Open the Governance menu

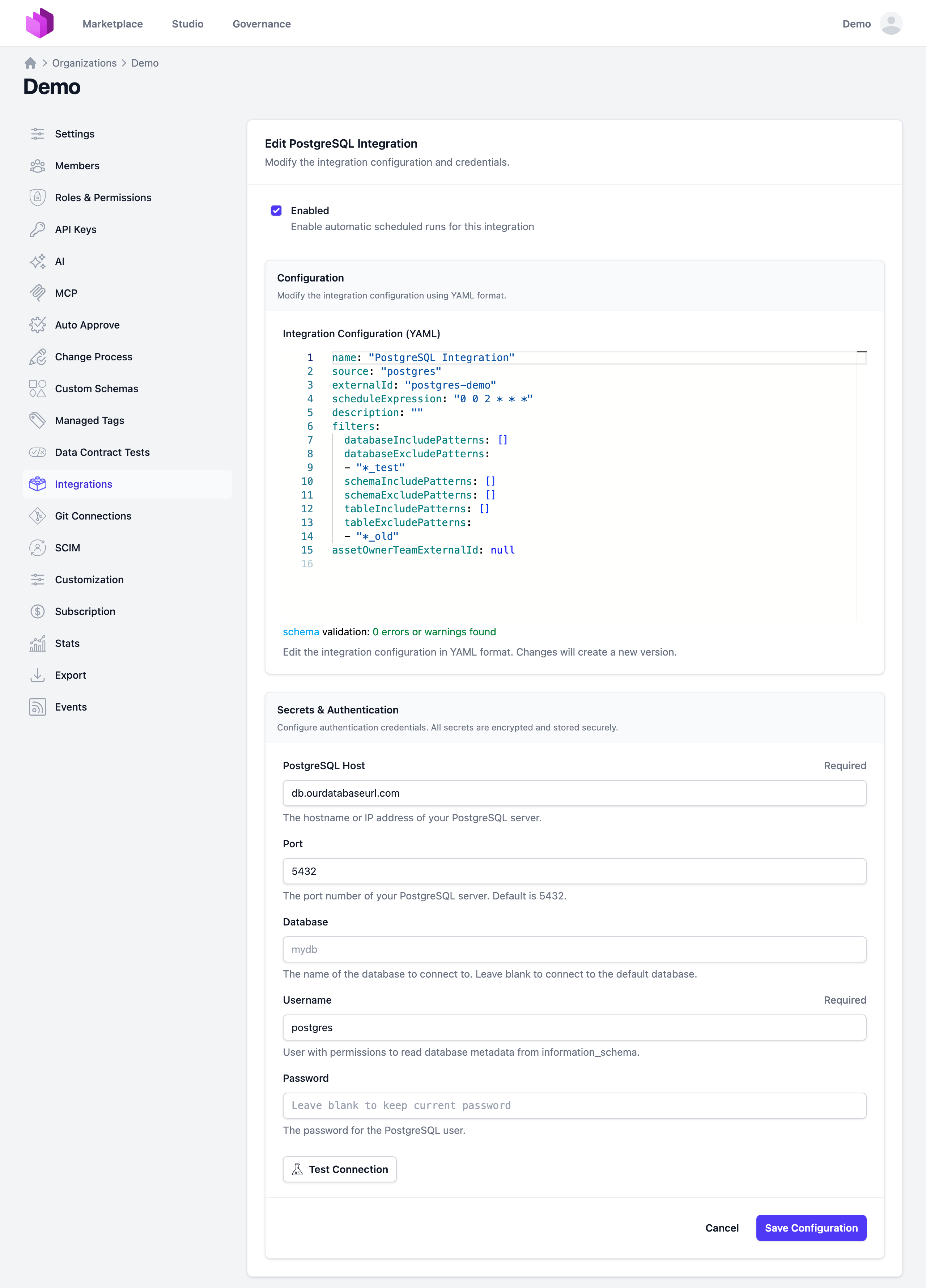(261, 24)
